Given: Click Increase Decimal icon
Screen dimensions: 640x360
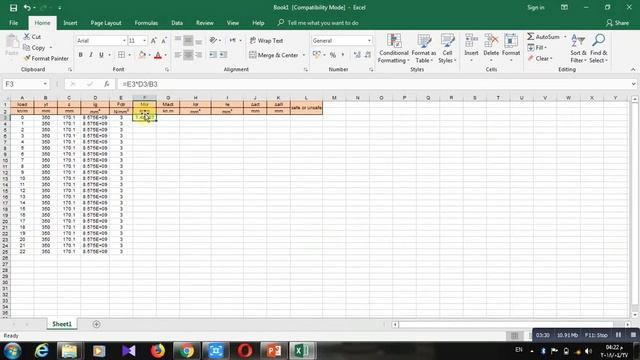Looking at the screenshot, I should (357, 55).
